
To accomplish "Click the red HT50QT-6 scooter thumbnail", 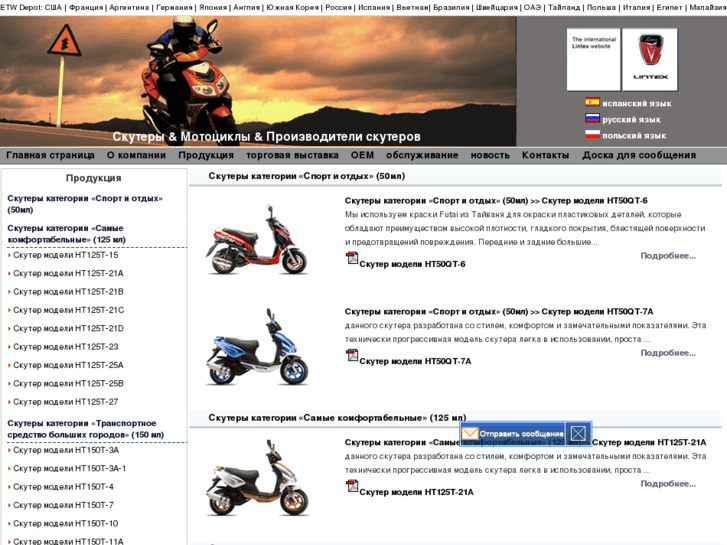I will click(258, 240).
